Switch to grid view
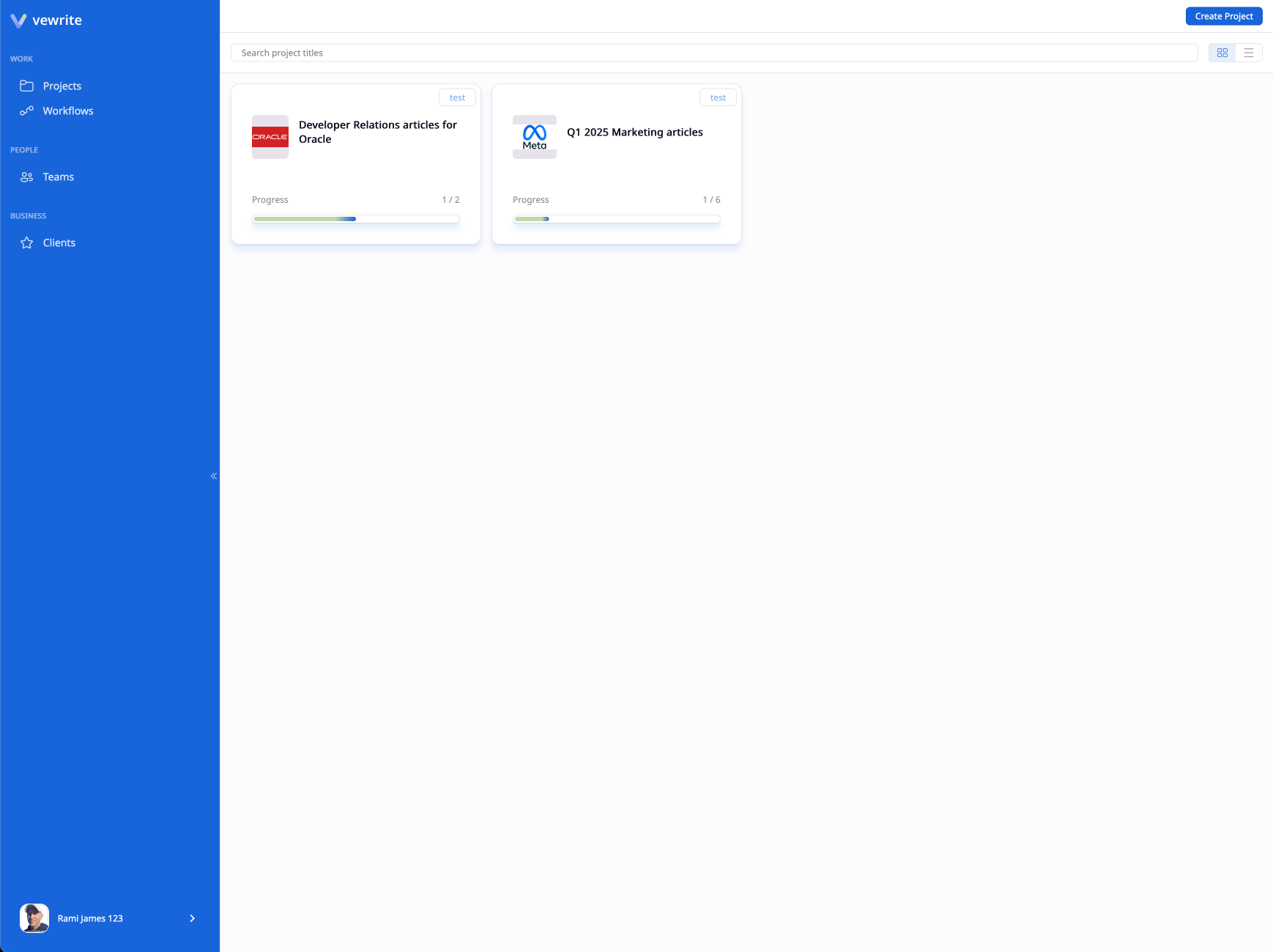Screen dimensions: 1273x952 click(x=1222, y=53)
